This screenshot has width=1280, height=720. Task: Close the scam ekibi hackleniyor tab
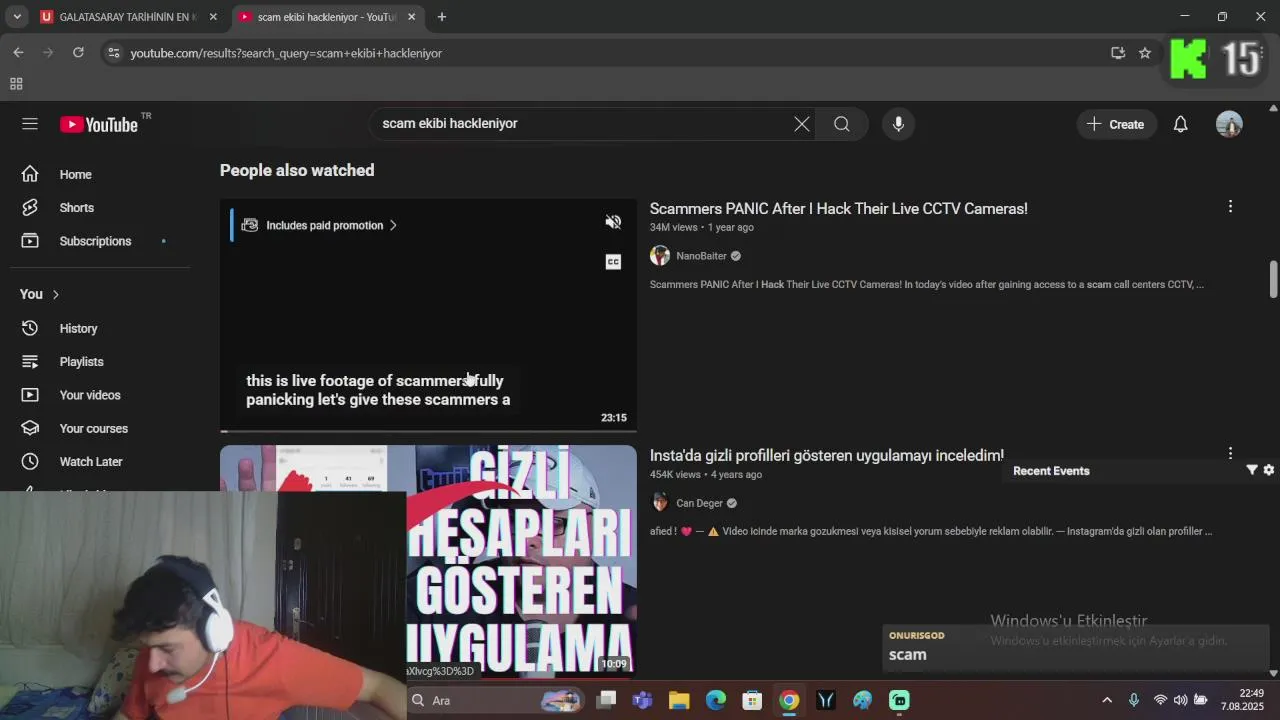click(411, 17)
